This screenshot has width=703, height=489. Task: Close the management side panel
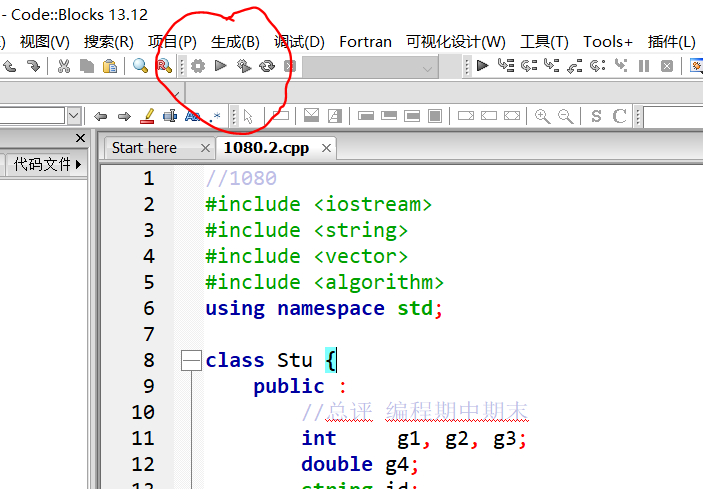80,138
